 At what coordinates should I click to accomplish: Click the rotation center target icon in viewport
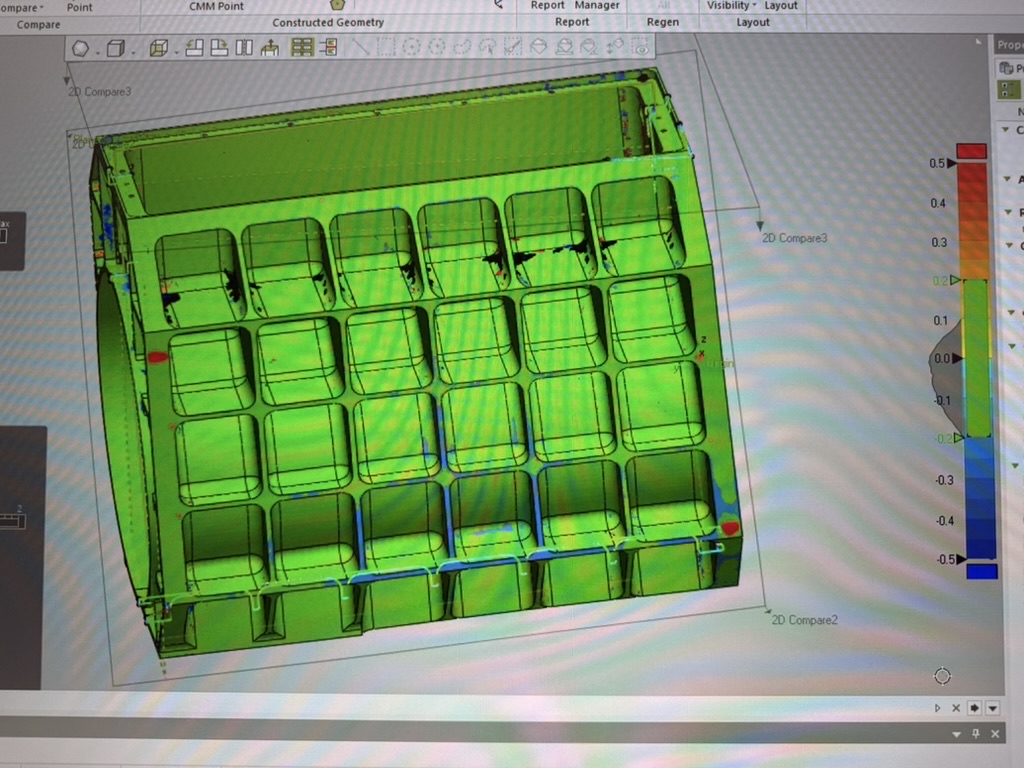942,676
